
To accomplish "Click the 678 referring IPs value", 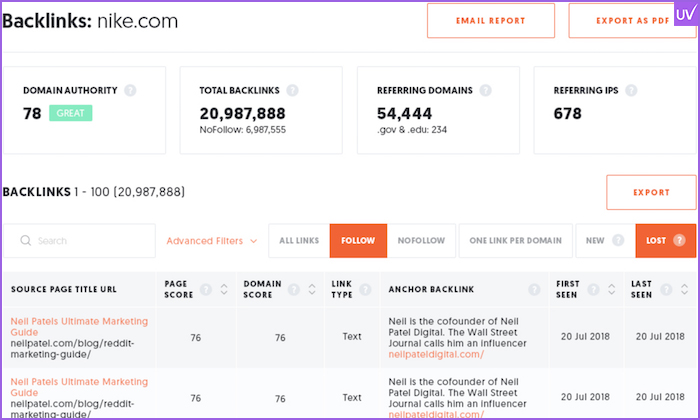I will click(x=567, y=113).
